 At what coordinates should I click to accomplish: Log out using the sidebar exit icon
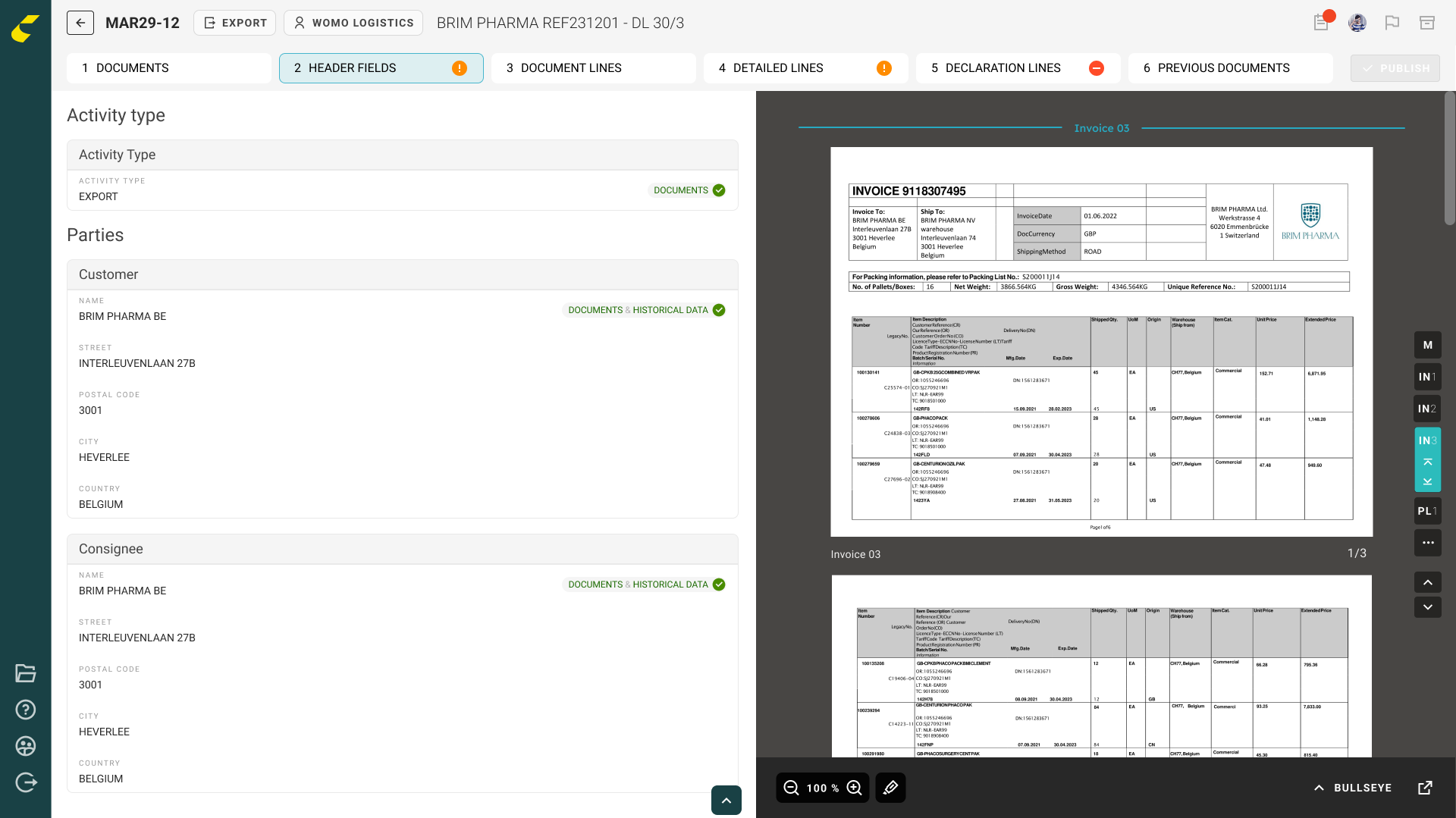26,782
